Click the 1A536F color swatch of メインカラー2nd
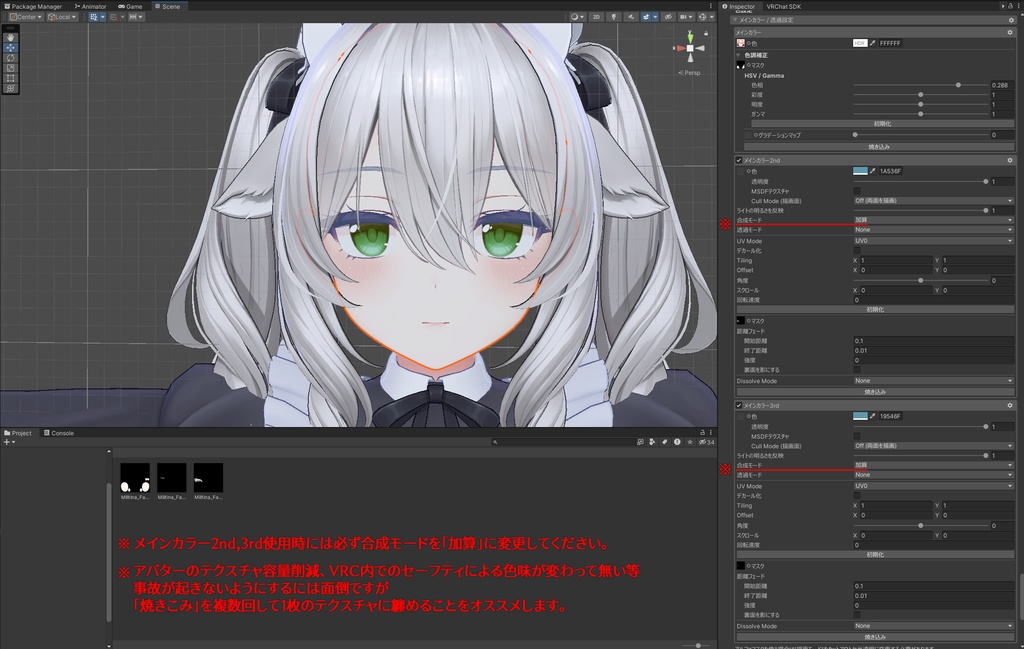This screenshot has width=1024, height=649. [x=861, y=171]
